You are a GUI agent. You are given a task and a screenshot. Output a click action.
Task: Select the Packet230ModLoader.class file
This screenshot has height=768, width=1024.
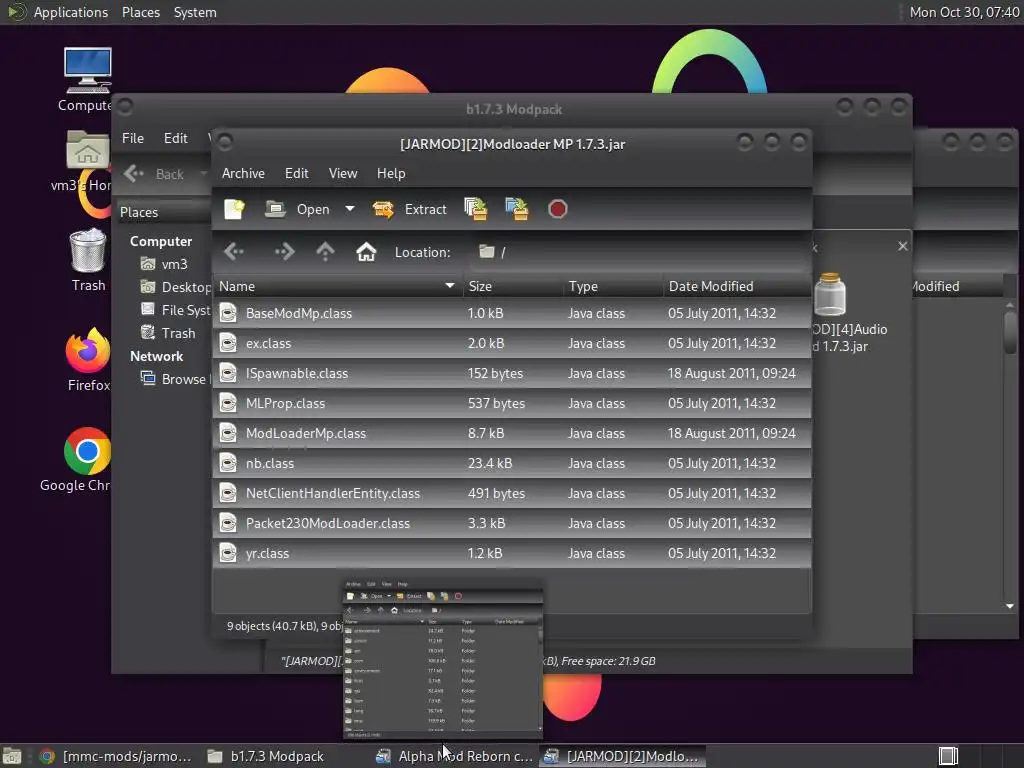(x=512, y=523)
